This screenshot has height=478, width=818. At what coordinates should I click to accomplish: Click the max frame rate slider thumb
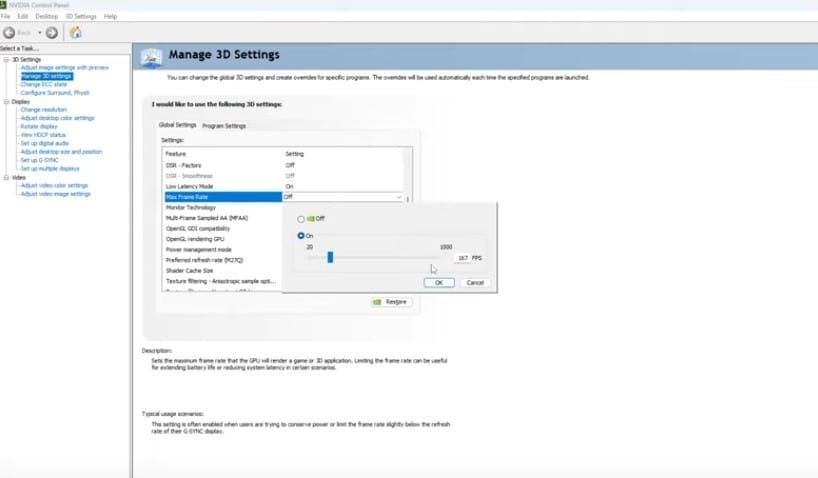point(330,257)
